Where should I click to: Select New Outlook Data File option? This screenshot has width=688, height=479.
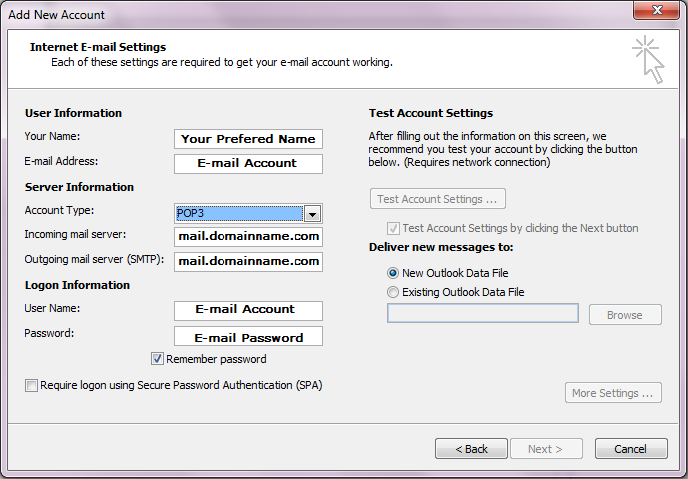[x=393, y=273]
